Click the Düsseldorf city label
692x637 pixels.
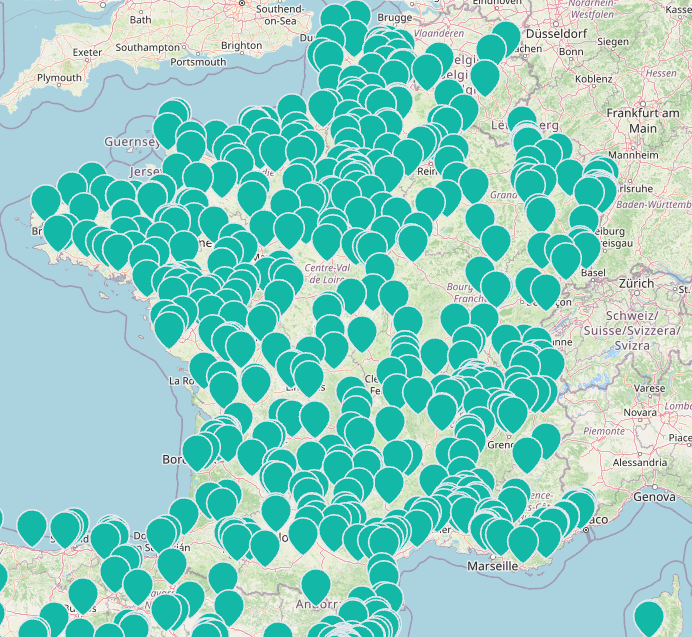(x=557, y=34)
